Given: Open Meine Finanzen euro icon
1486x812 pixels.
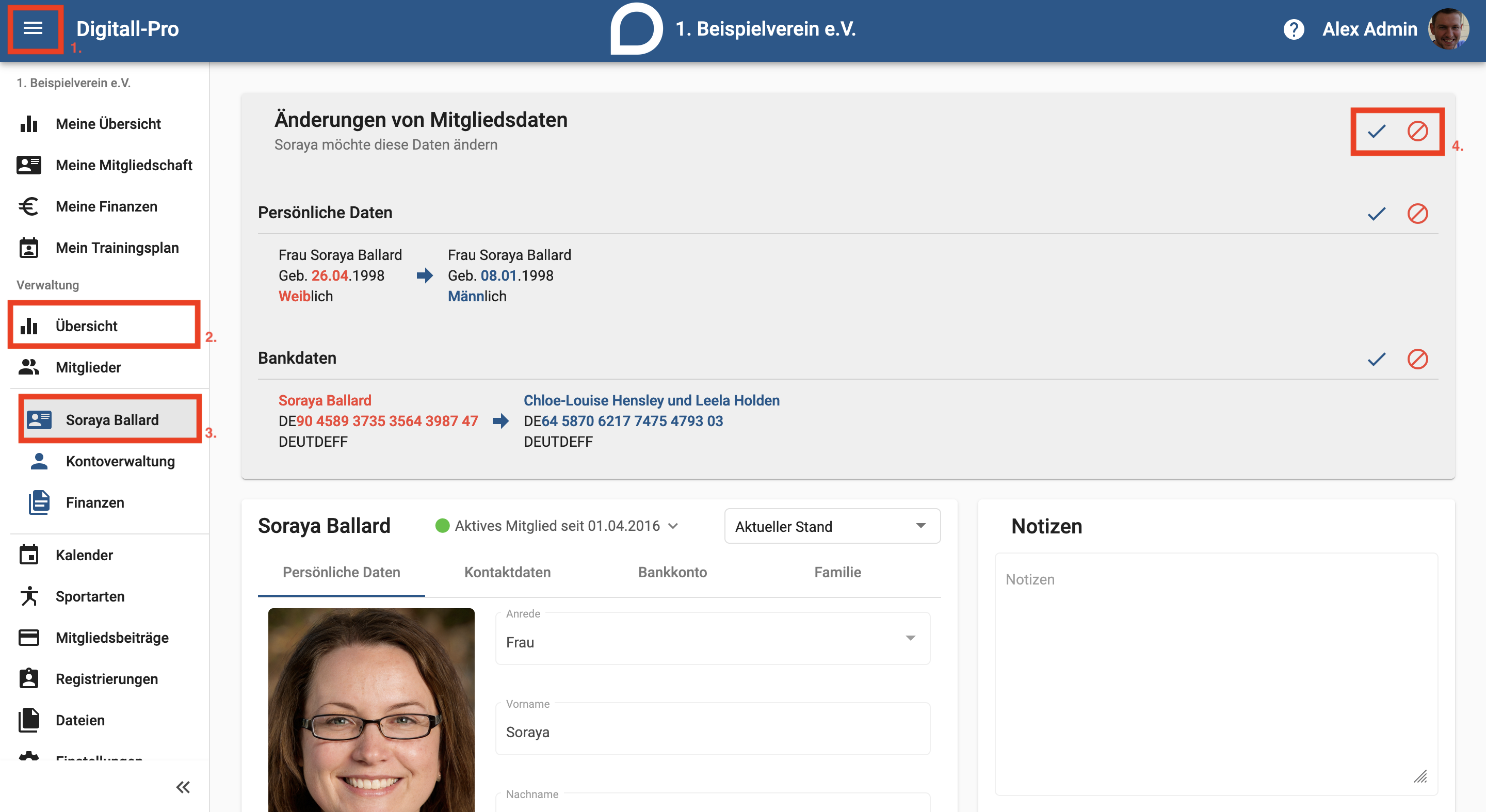Looking at the screenshot, I should pyautogui.click(x=29, y=206).
